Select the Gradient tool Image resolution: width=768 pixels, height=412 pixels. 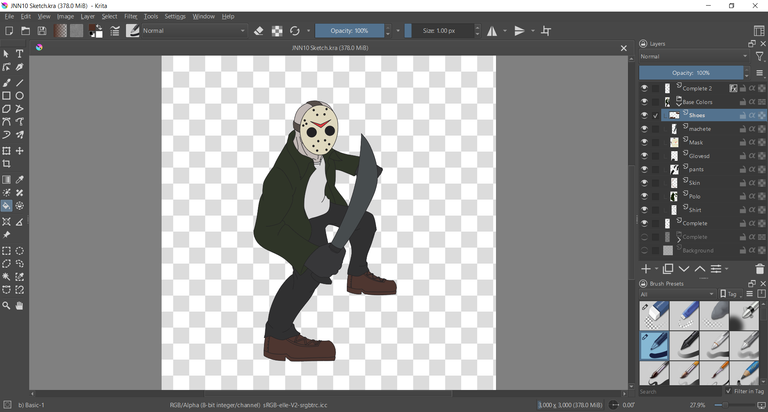(x=6, y=180)
